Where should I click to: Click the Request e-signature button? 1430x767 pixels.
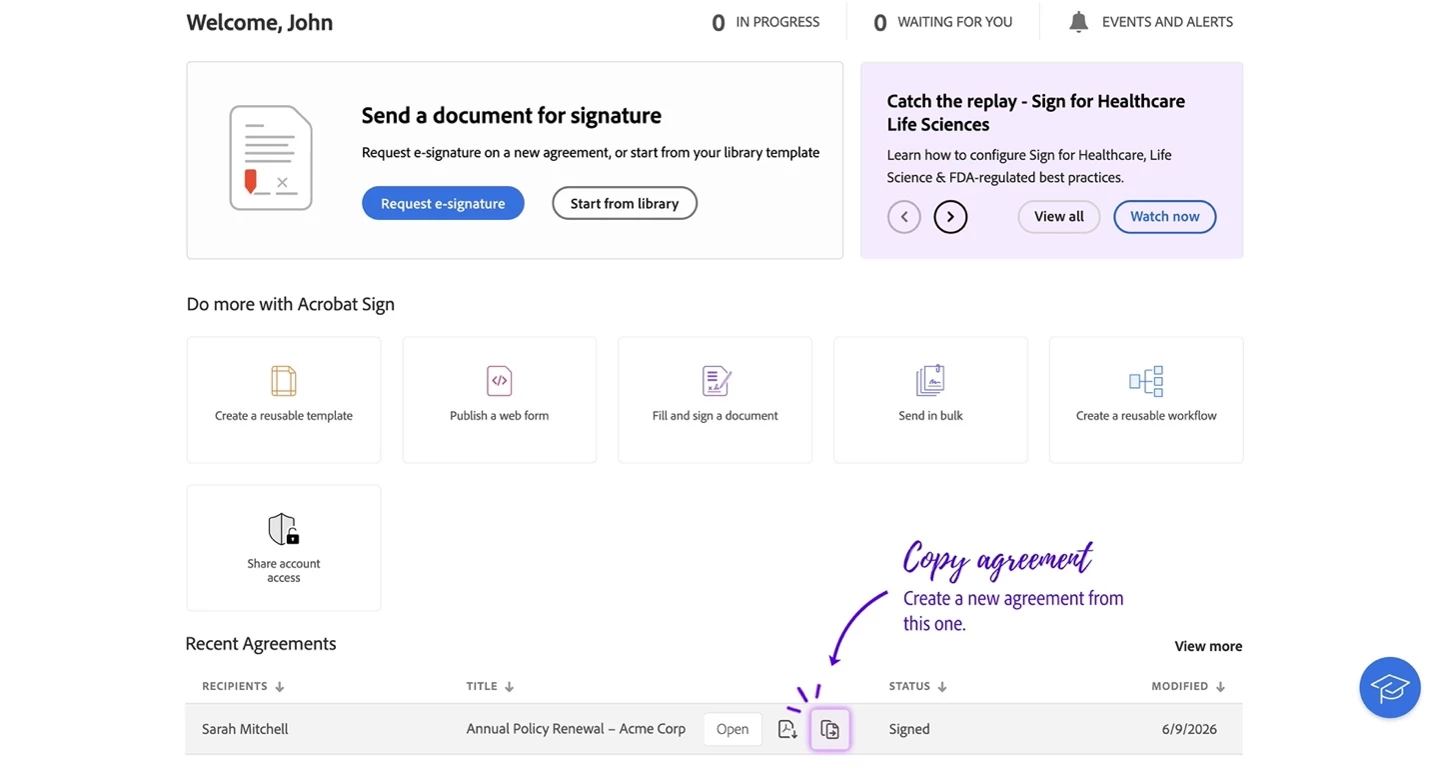tap(443, 203)
